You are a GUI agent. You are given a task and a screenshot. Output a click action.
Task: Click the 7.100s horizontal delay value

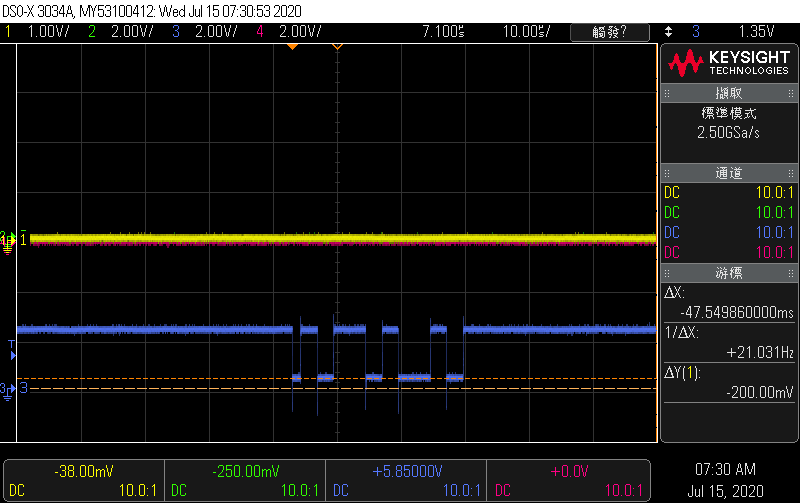click(x=443, y=32)
